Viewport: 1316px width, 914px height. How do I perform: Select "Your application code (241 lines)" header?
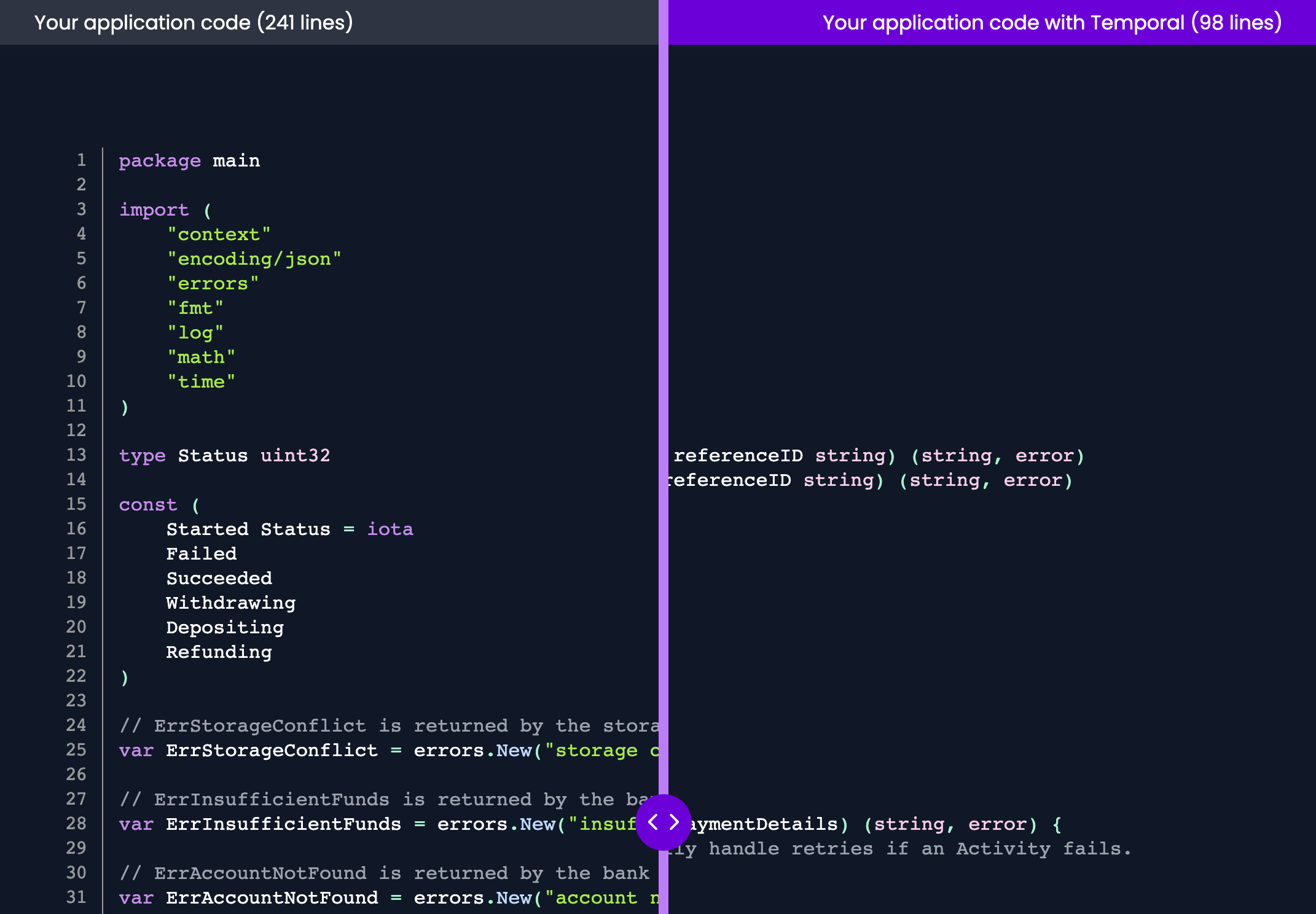click(x=194, y=23)
